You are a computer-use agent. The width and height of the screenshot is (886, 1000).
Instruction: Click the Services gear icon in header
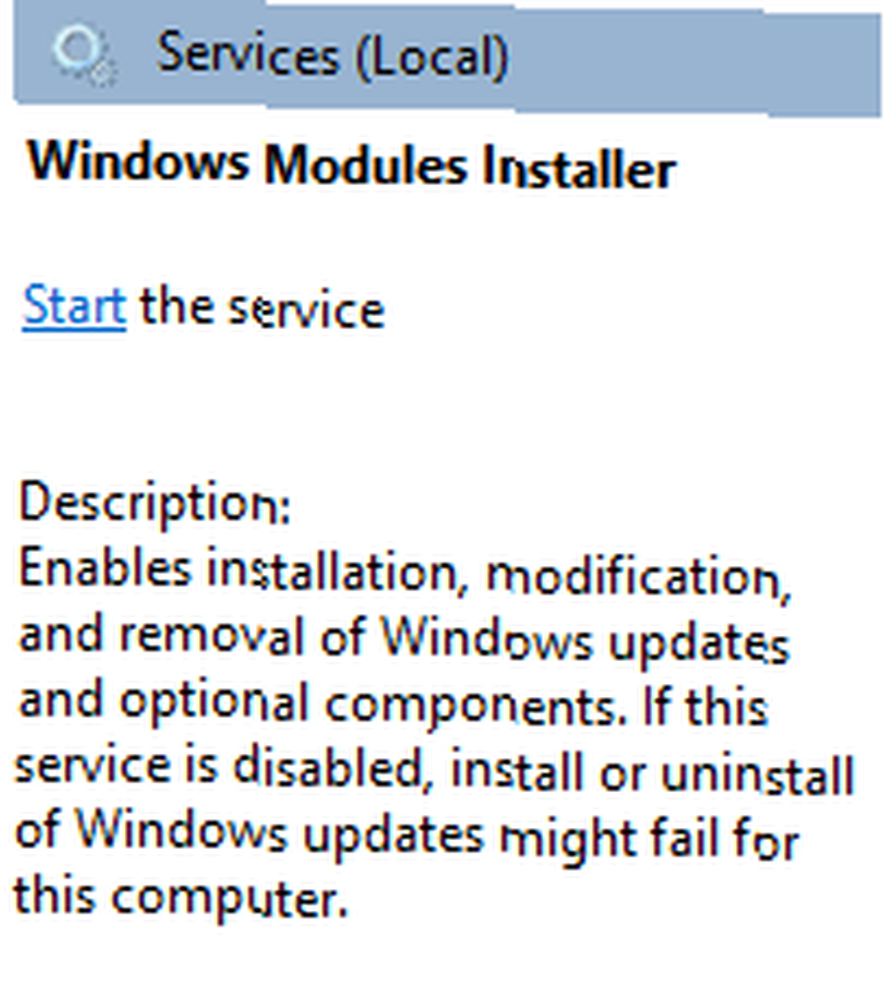pyautogui.click(x=83, y=55)
